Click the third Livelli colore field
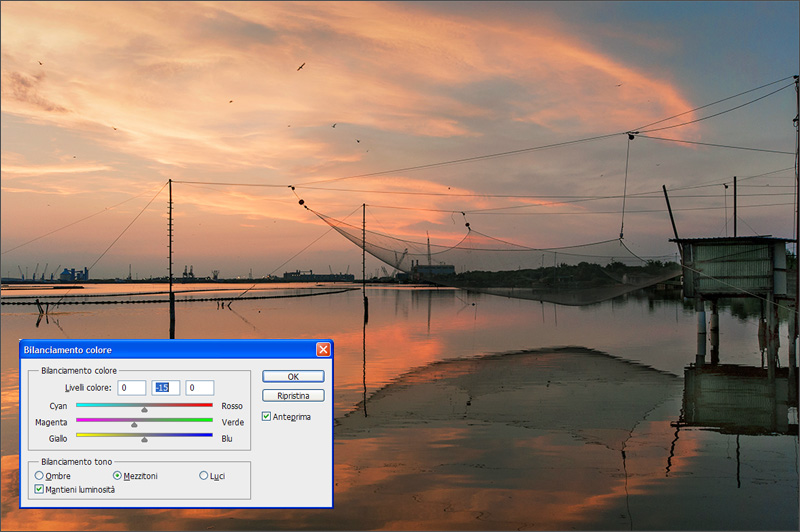Viewport: 800px width, 532px height. point(199,388)
